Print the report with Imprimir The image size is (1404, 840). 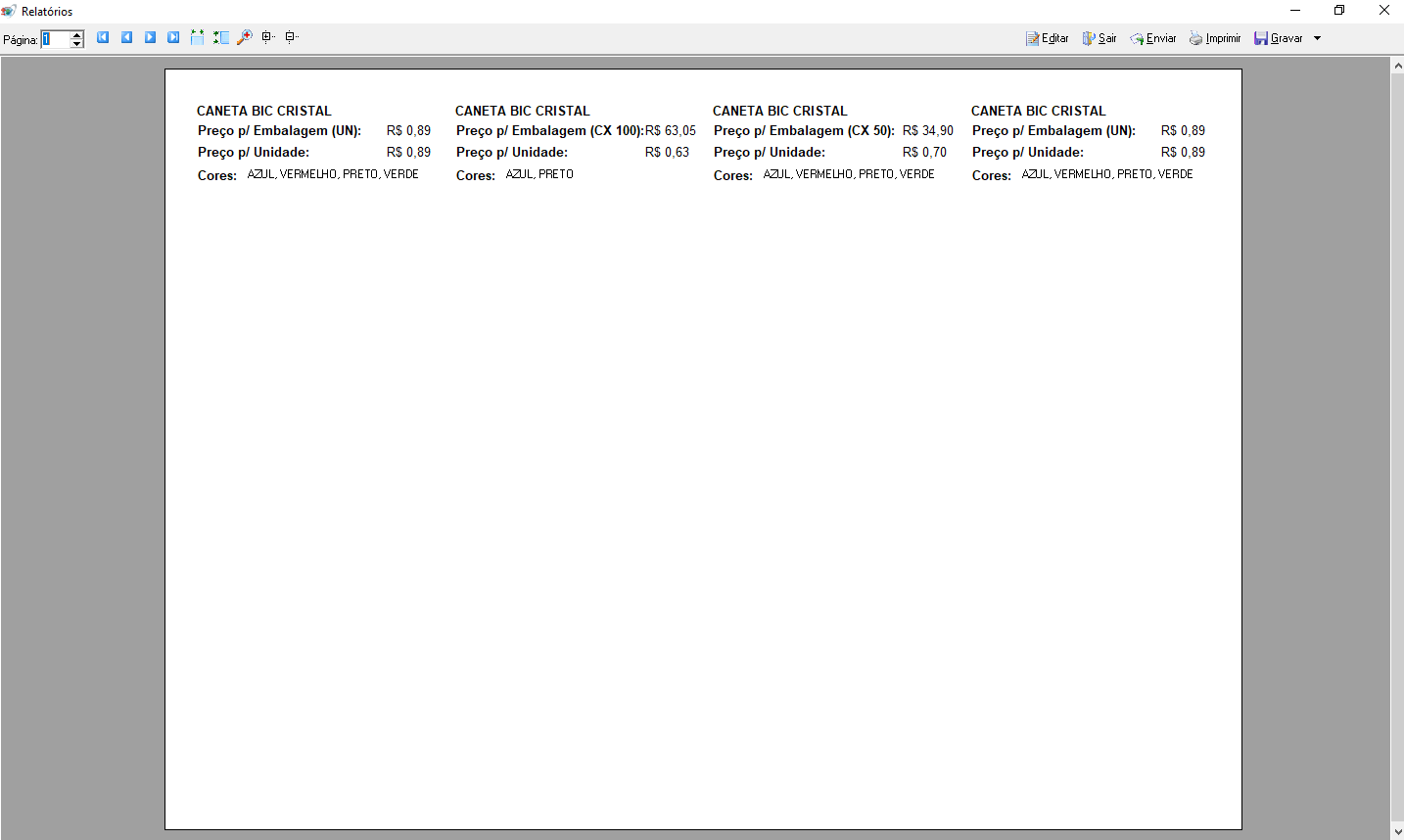(1215, 38)
